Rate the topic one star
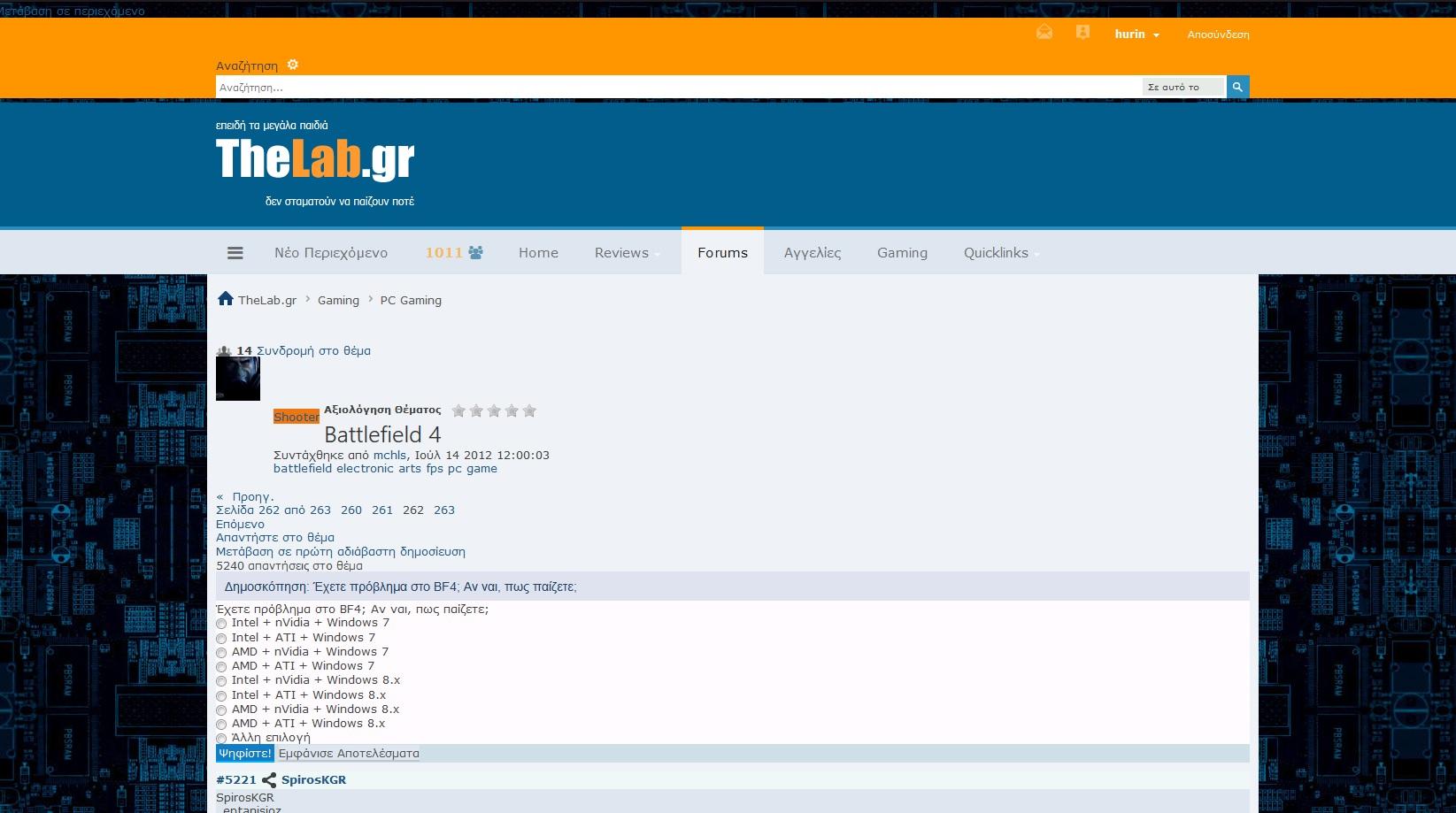Image resolution: width=1456 pixels, height=813 pixels. click(x=458, y=410)
